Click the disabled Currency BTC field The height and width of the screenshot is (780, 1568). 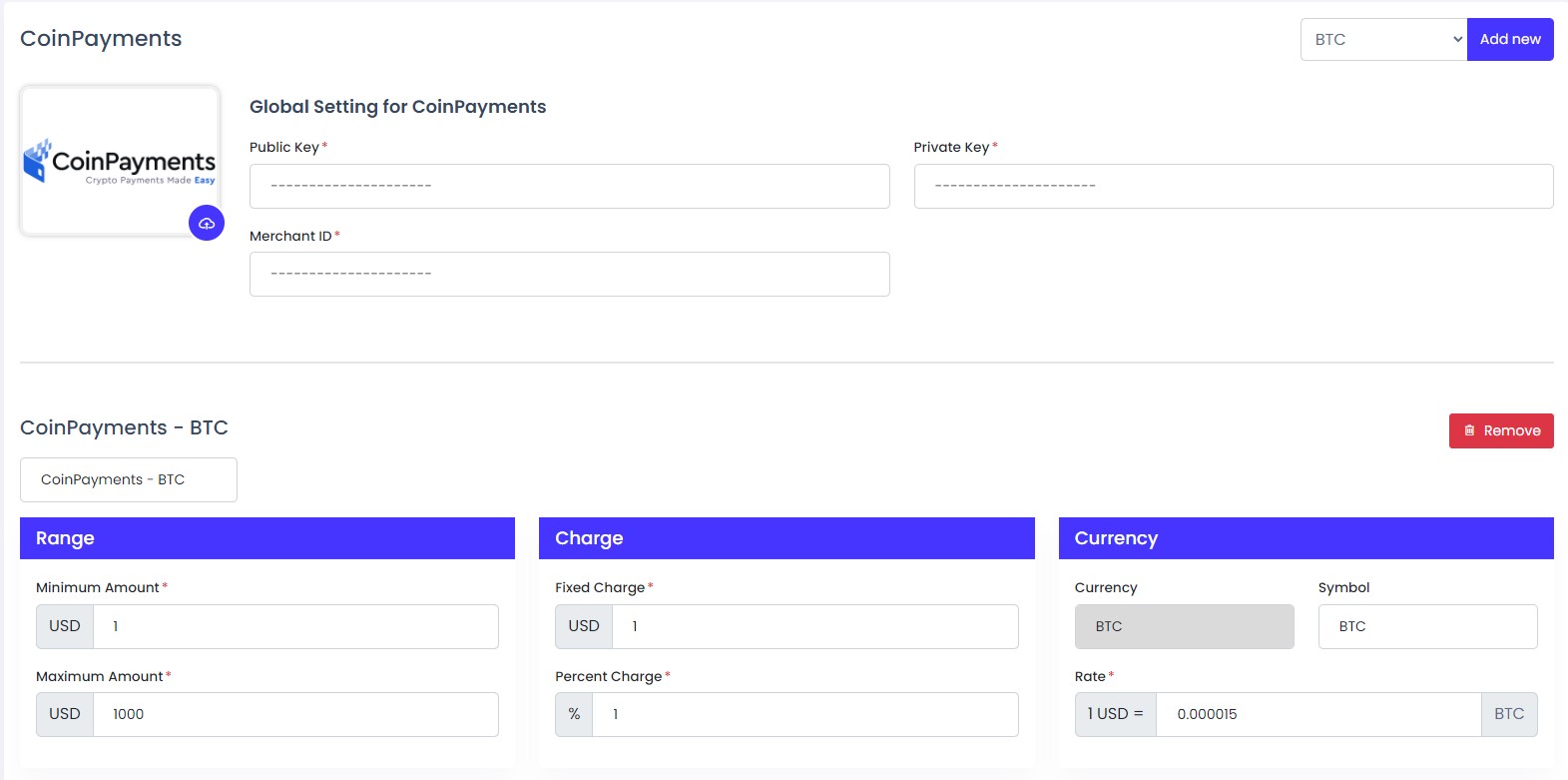1184,627
